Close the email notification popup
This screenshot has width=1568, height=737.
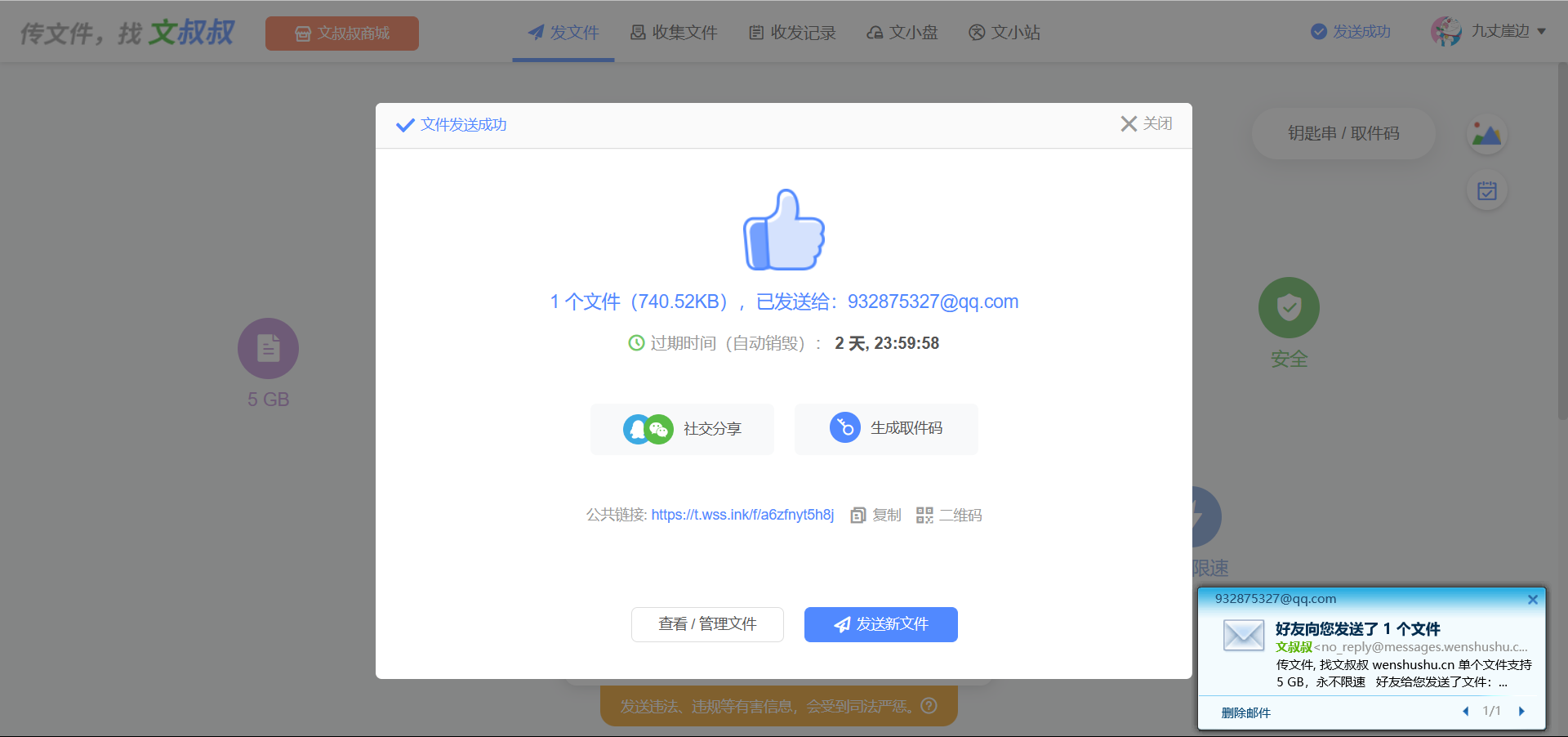(x=1533, y=600)
